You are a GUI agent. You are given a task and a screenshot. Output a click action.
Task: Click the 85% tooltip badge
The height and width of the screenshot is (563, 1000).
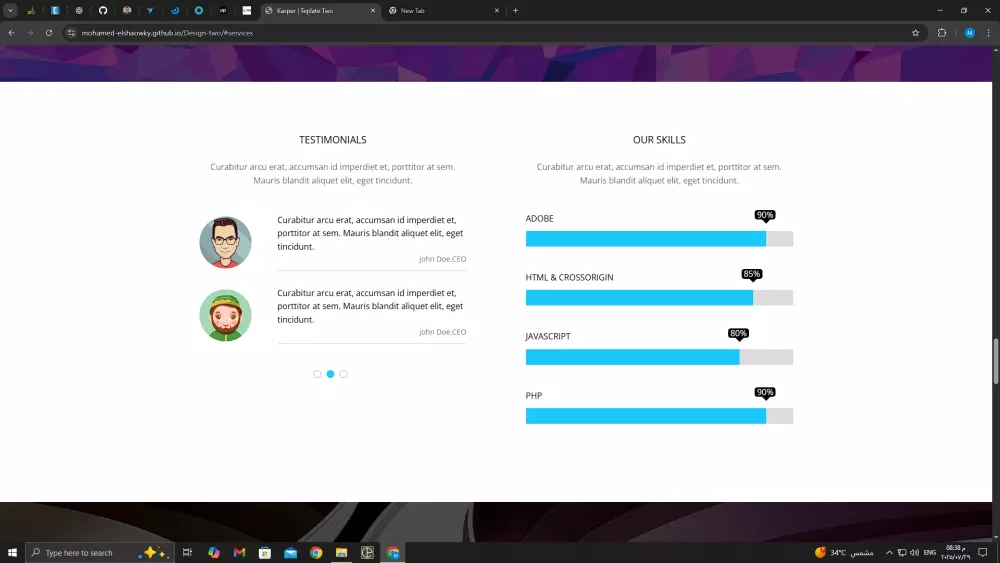tap(752, 274)
